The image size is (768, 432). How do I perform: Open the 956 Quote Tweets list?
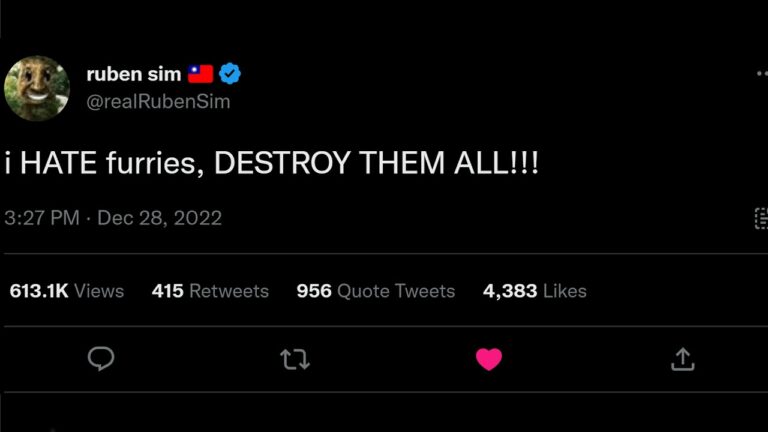click(375, 291)
